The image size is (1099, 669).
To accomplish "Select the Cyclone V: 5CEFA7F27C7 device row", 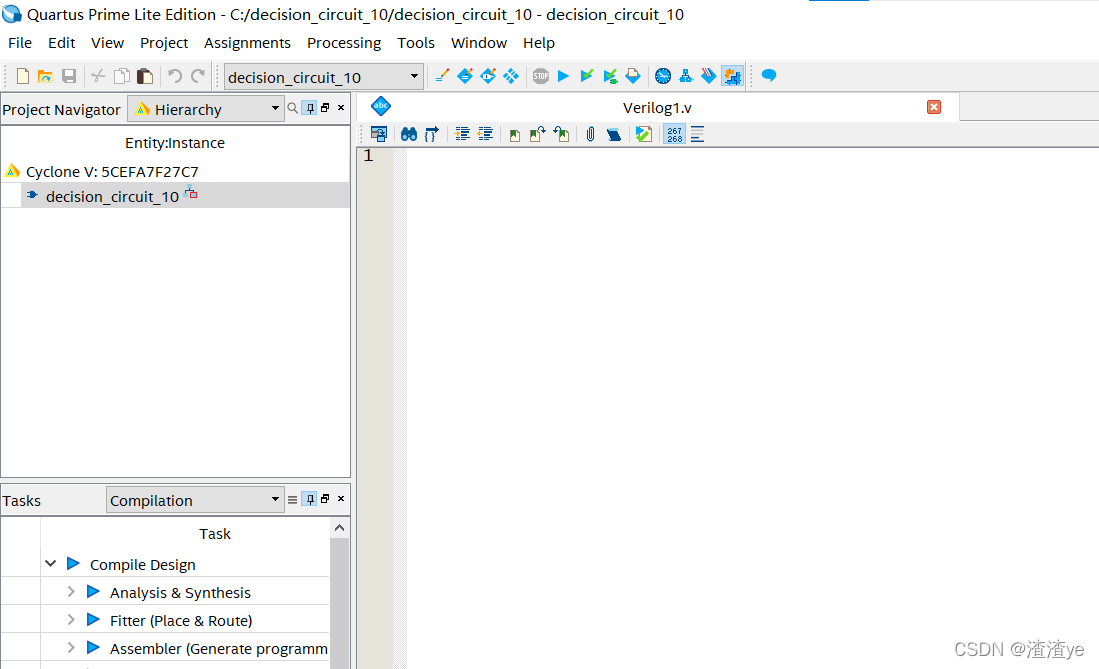I will pyautogui.click(x=112, y=171).
